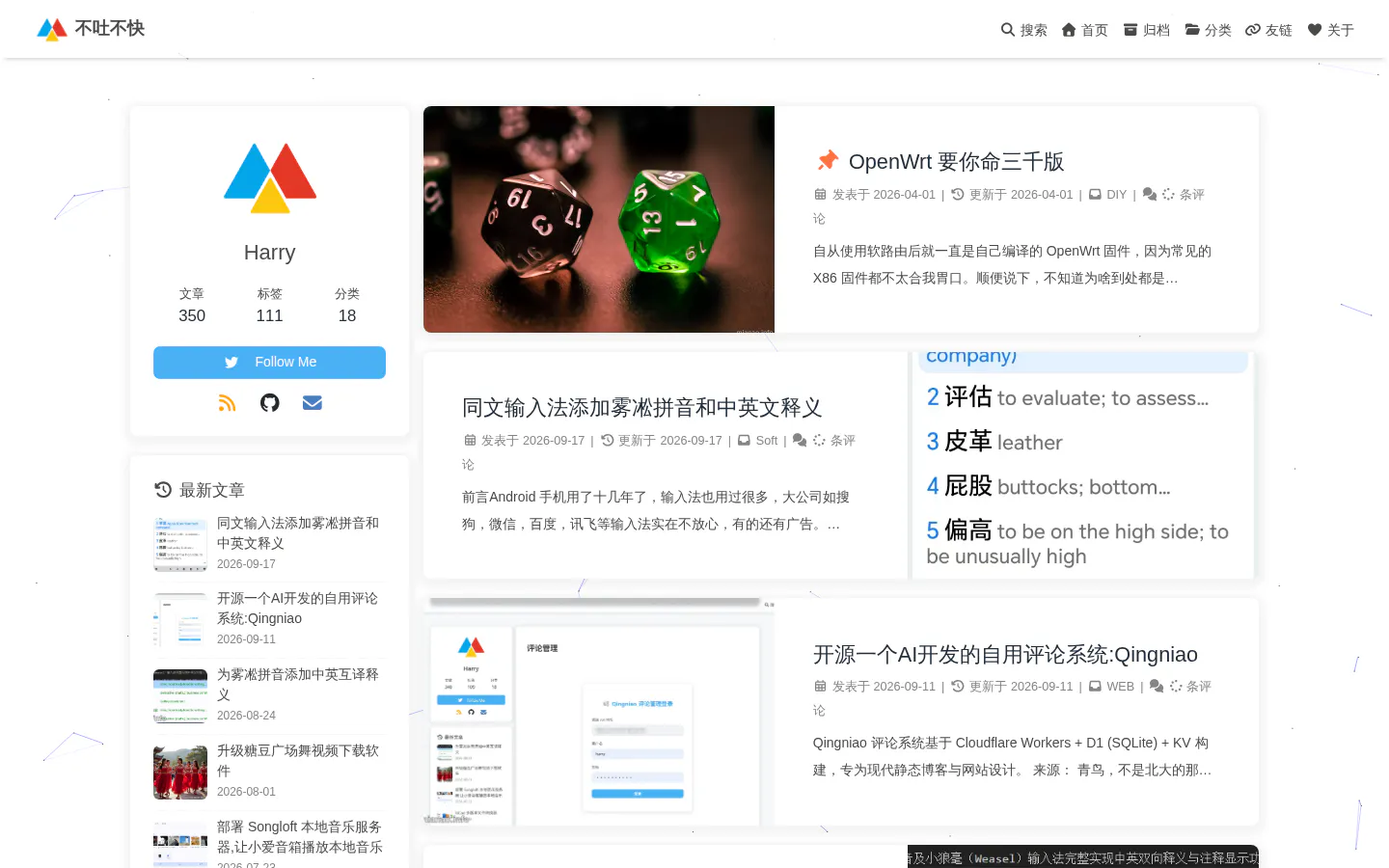Open the 归档 archive menu item
The image size is (1389, 868).
(x=1147, y=30)
